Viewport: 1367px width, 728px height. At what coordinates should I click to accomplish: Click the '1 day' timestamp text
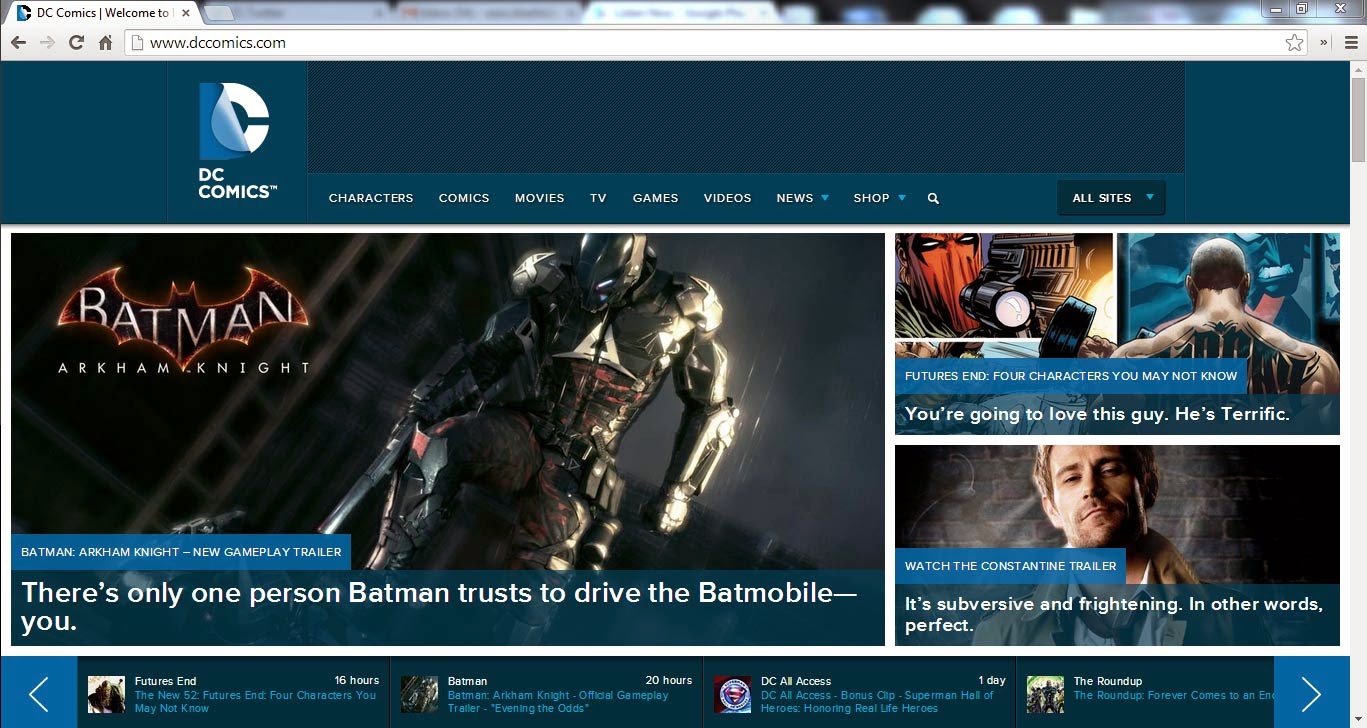(992, 681)
